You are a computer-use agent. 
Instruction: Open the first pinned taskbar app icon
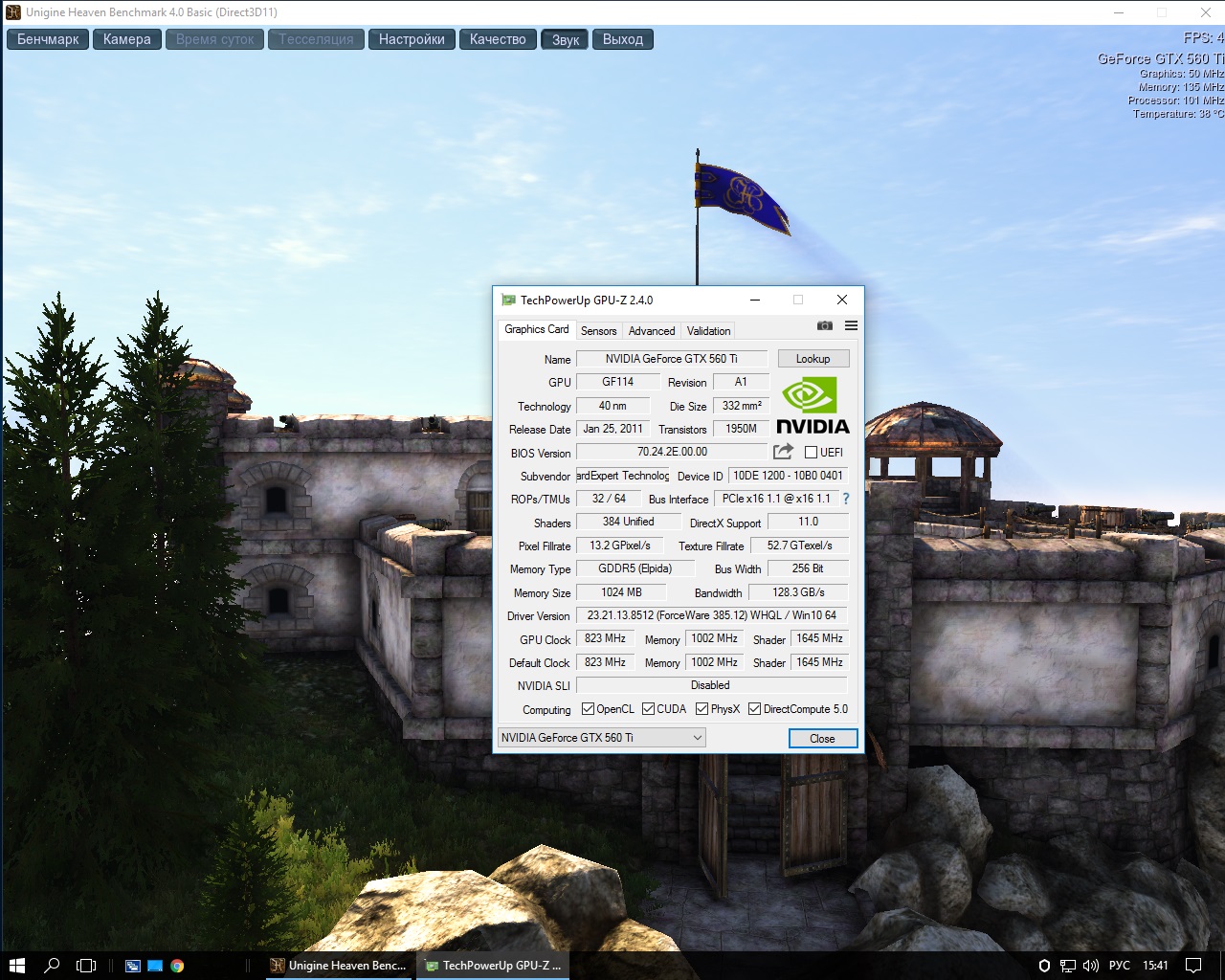(132, 966)
